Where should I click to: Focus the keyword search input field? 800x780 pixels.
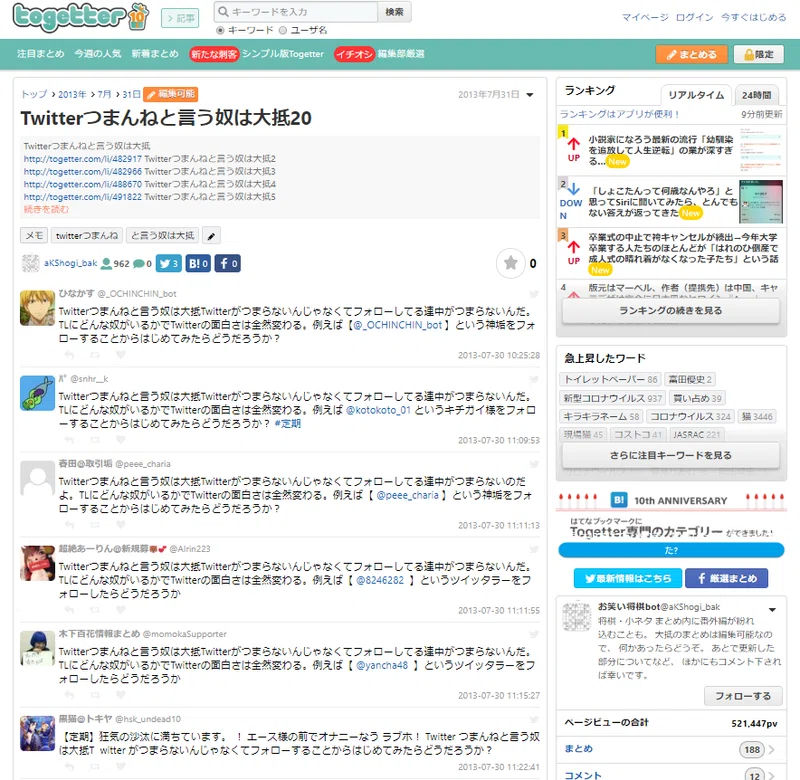coord(296,11)
